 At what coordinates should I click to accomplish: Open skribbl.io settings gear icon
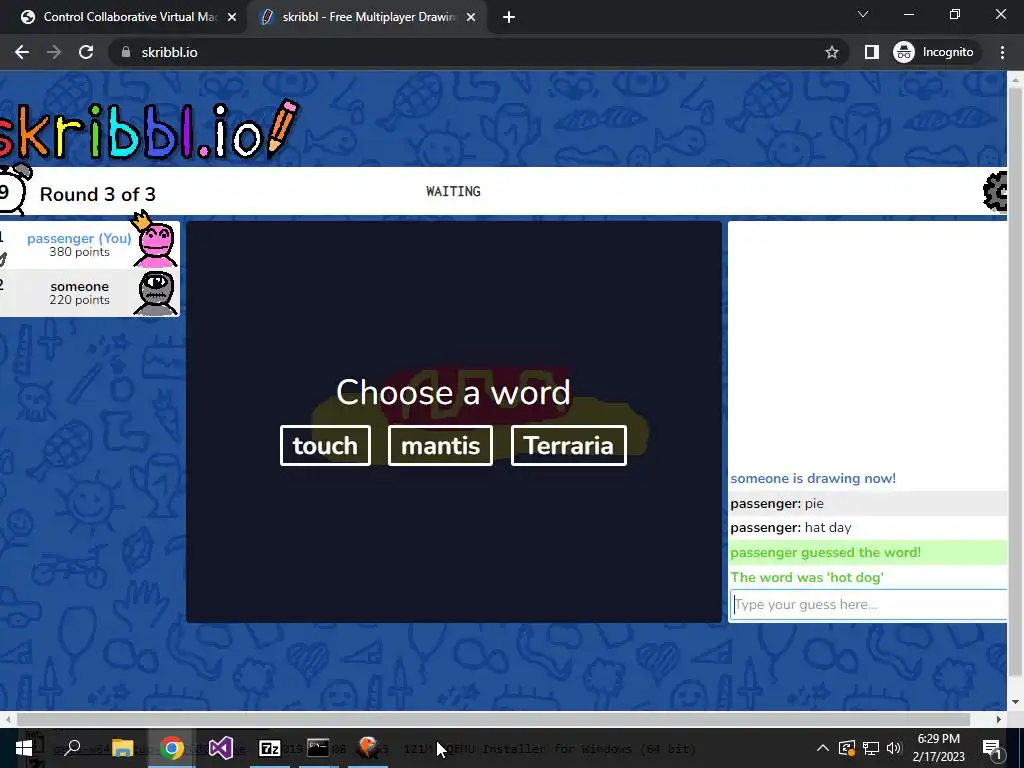[x=995, y=191]
